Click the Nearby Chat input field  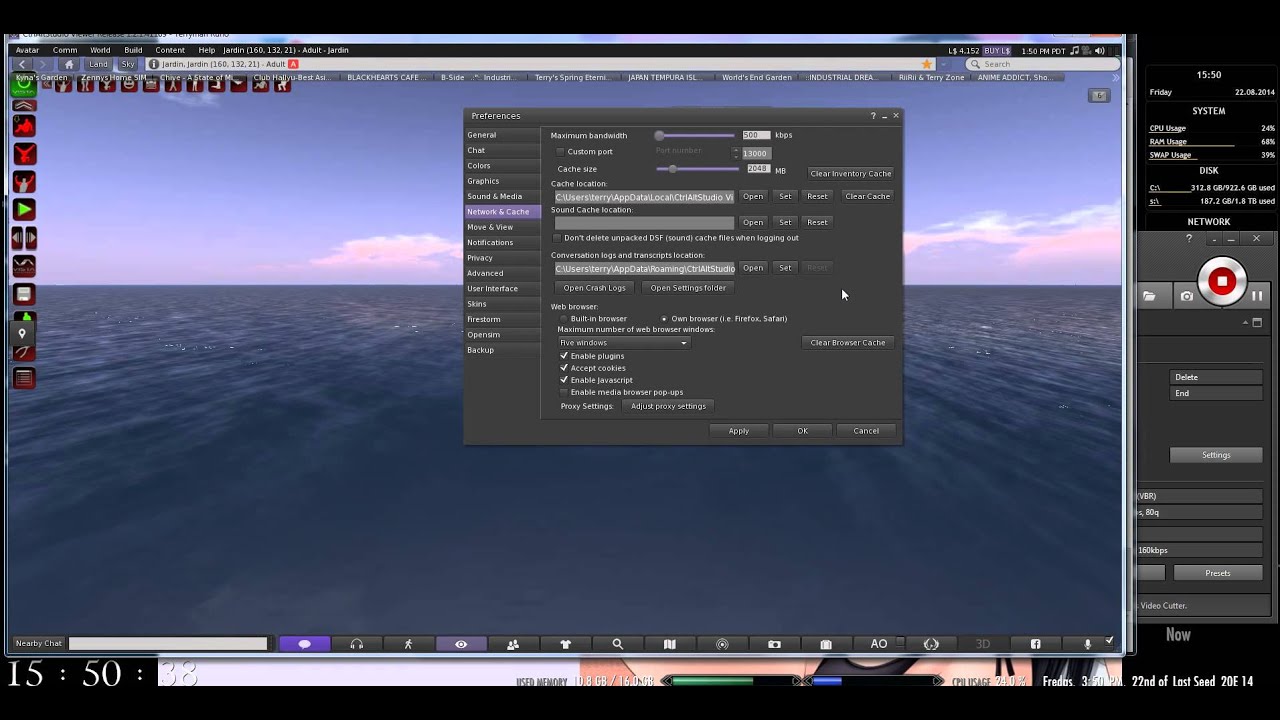coord(168,644)
